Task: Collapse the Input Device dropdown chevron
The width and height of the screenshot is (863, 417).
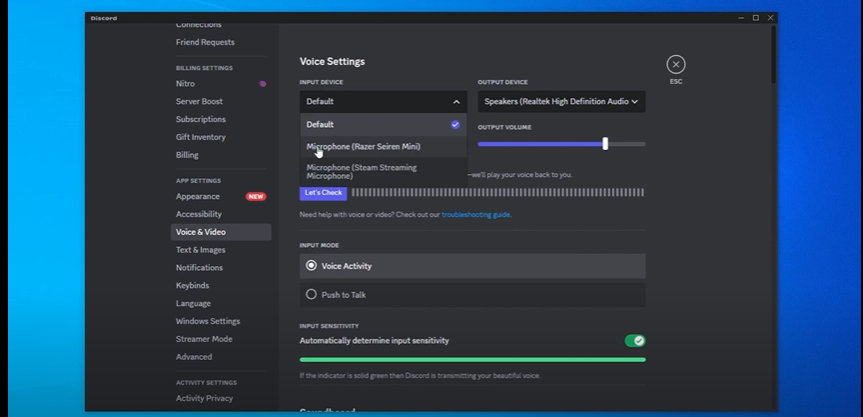Action: pyautogui.click(x=456, y=102)
